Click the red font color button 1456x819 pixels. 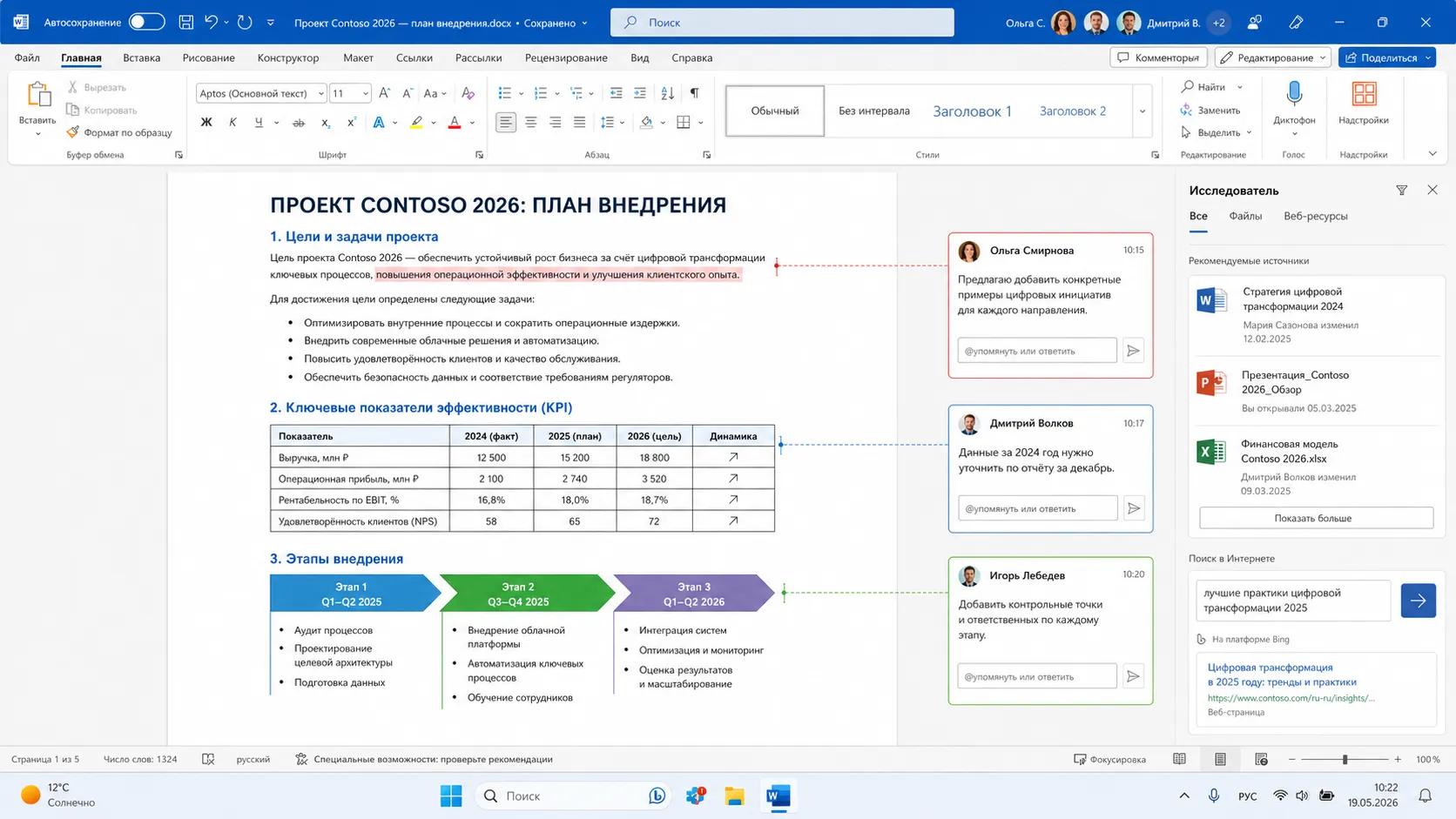tap(455, 123)
